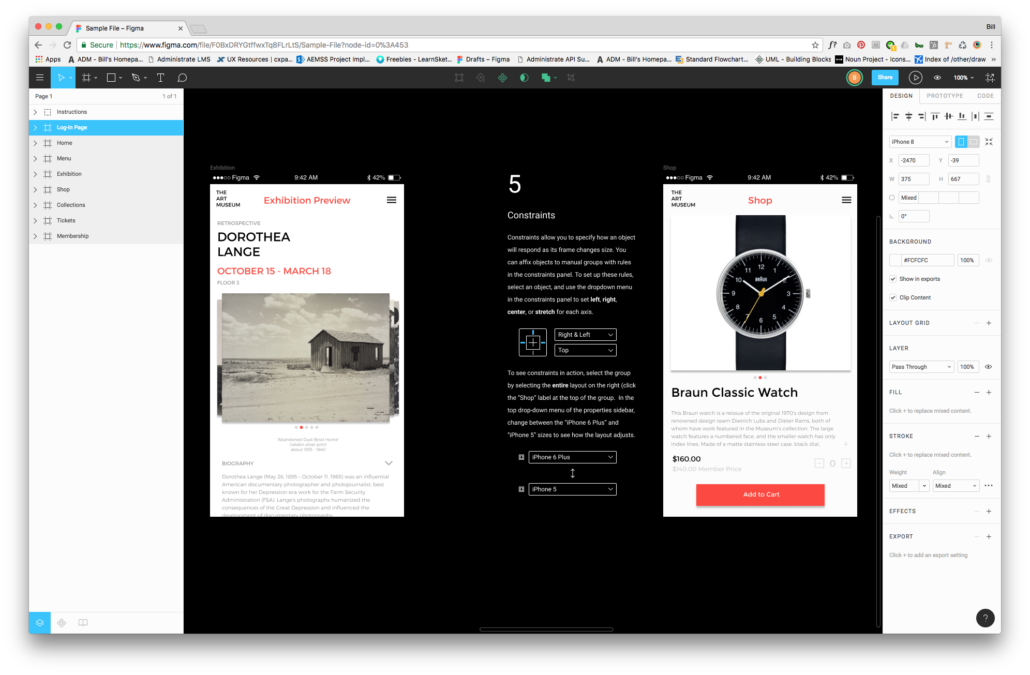Switch frame to landscape orientation
This screenshot has width=1030, height=675.
click(x=973, y=142)
